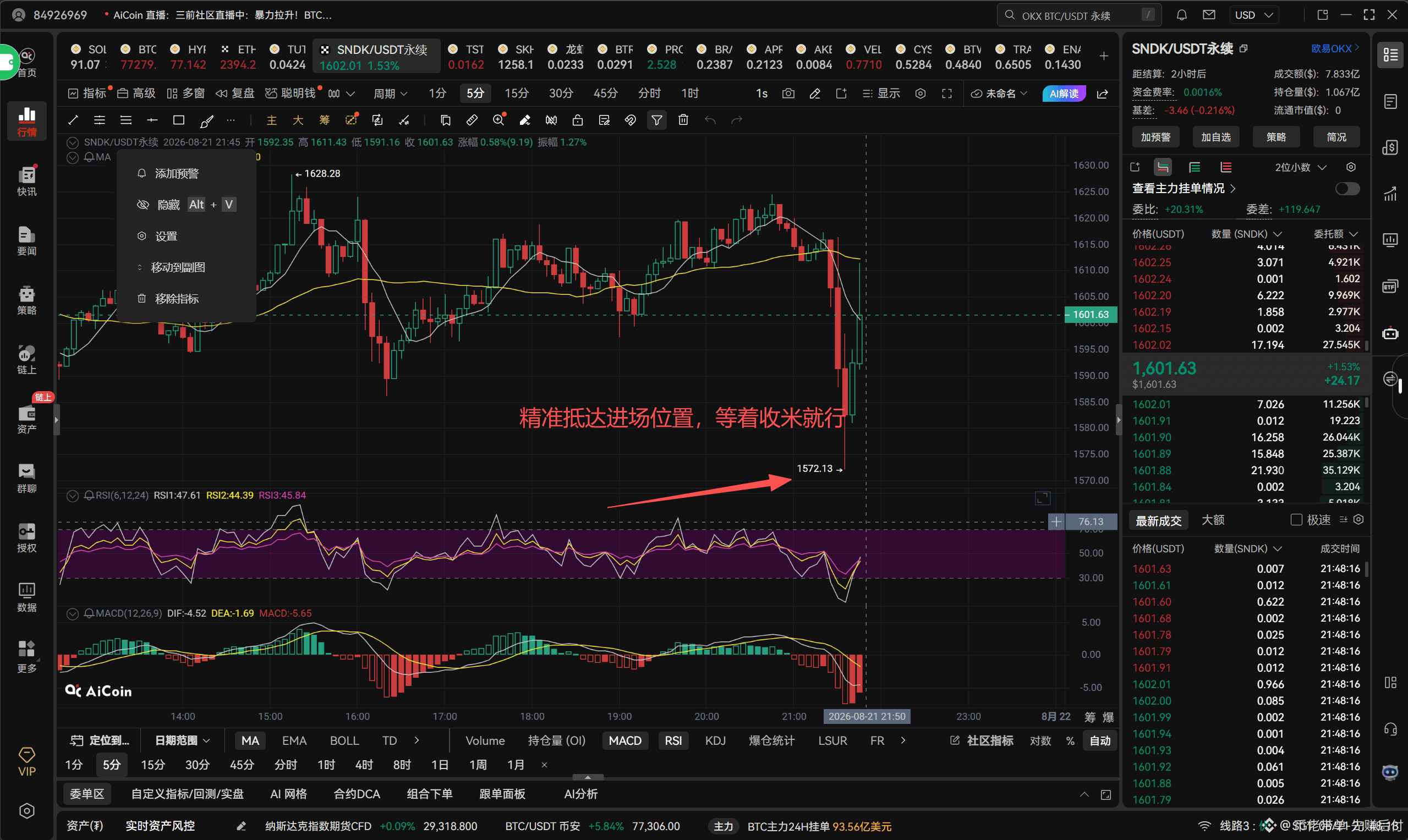Open the 自定义指标/回测/实盘 tab

pos(188,794)
